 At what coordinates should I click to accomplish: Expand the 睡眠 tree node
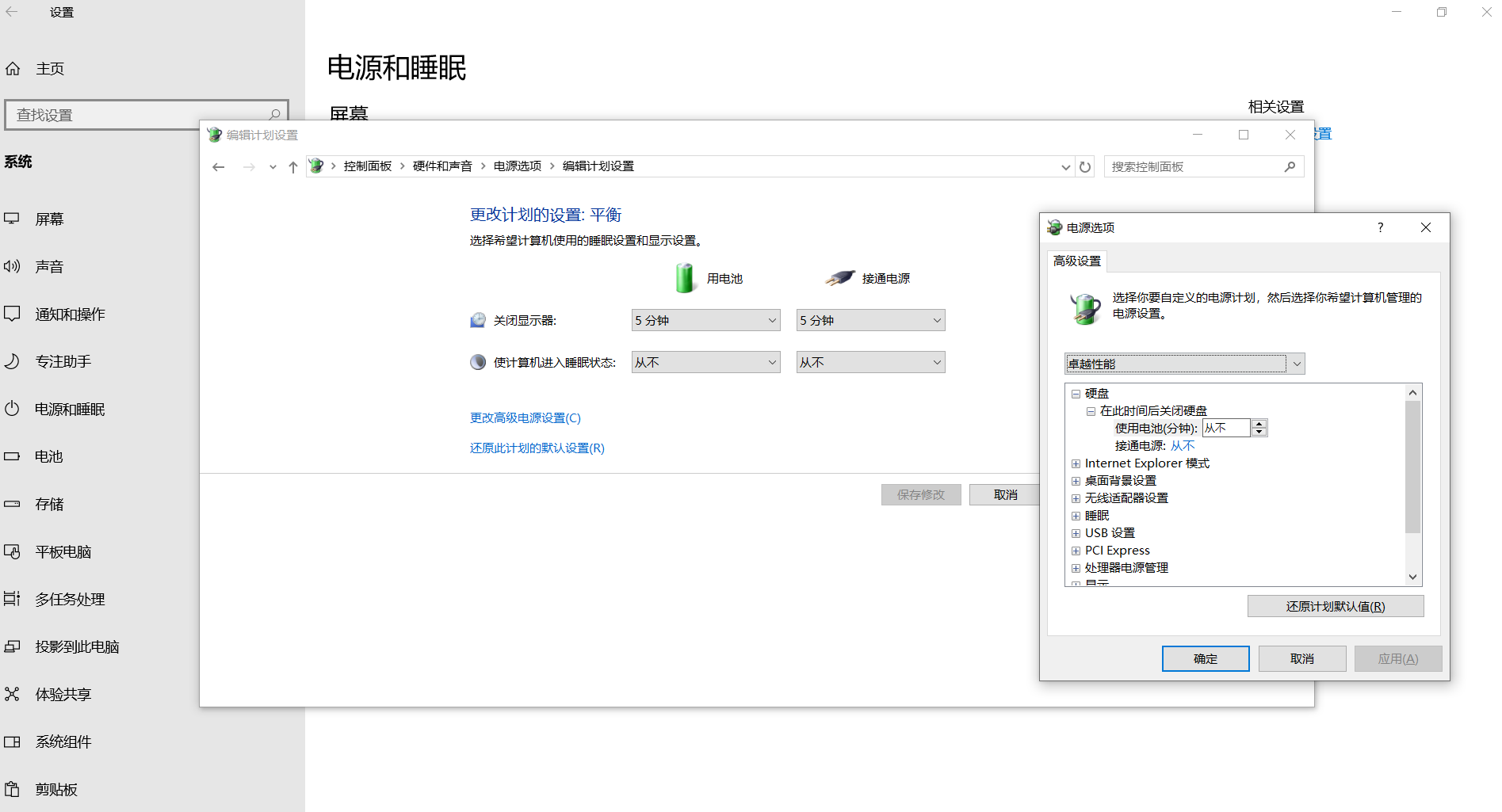(x=1076, y=516)
